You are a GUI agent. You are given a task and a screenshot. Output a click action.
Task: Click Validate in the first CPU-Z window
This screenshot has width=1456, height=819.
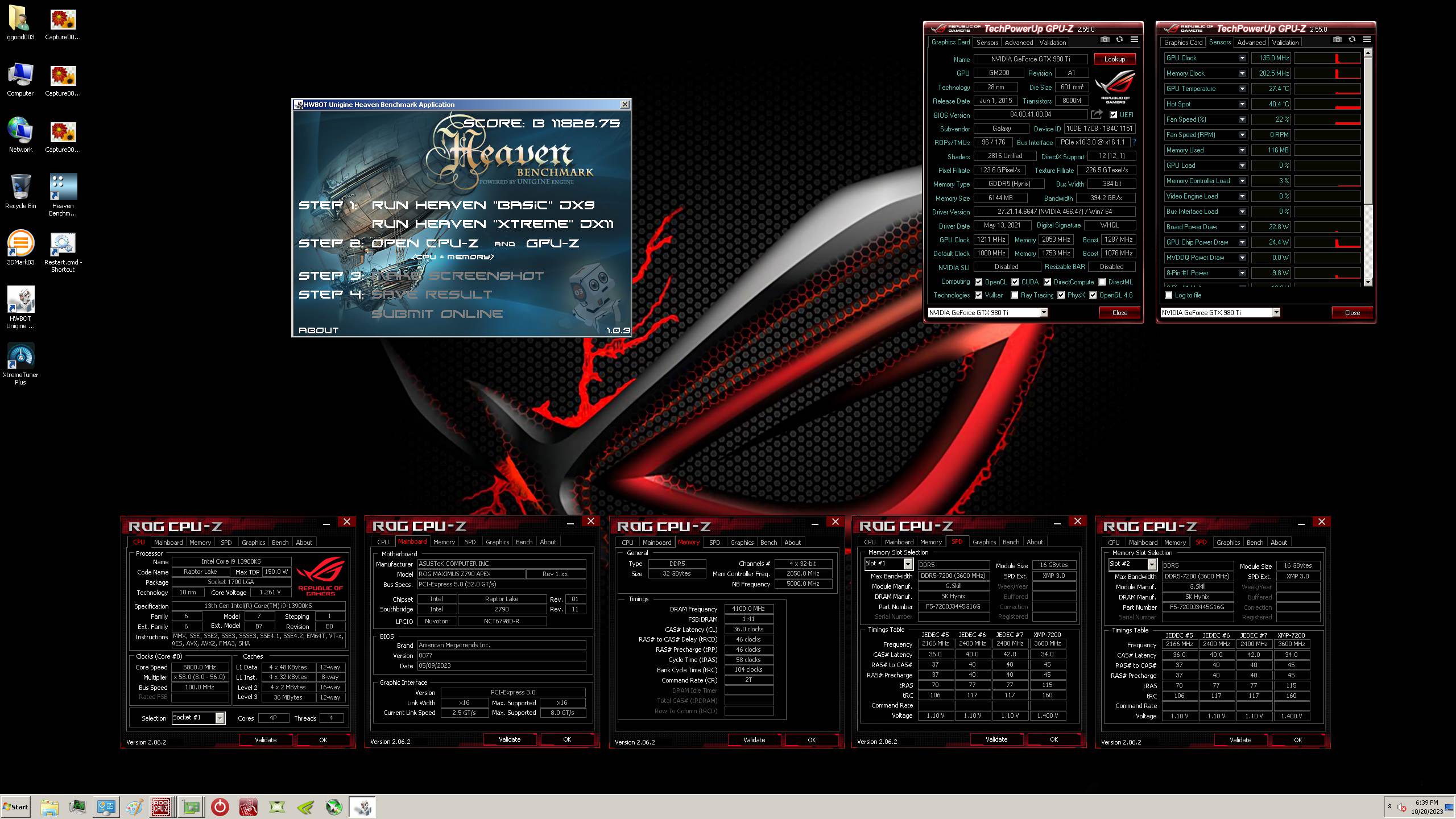266,740
